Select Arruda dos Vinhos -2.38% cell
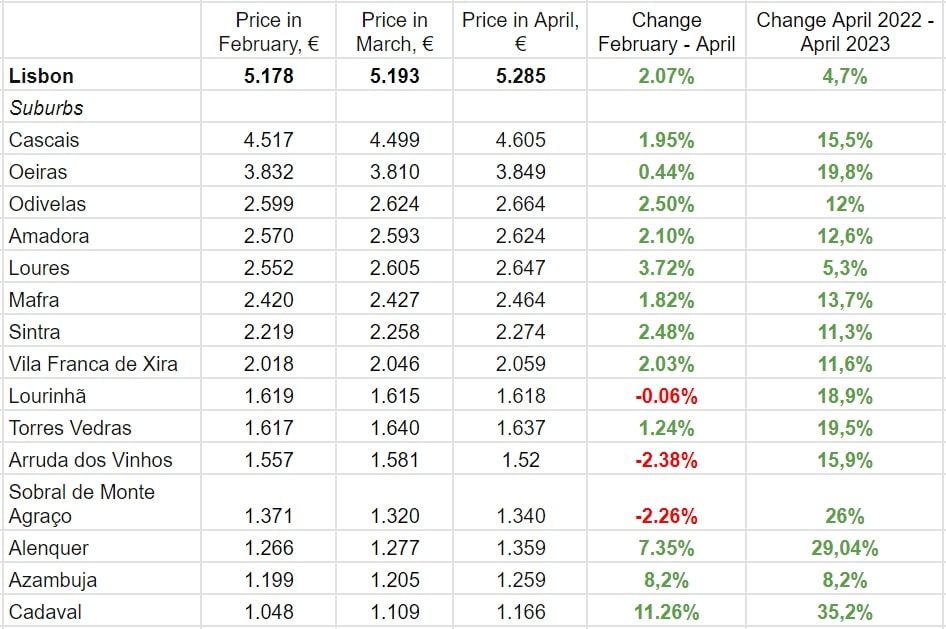 [666, 460]
